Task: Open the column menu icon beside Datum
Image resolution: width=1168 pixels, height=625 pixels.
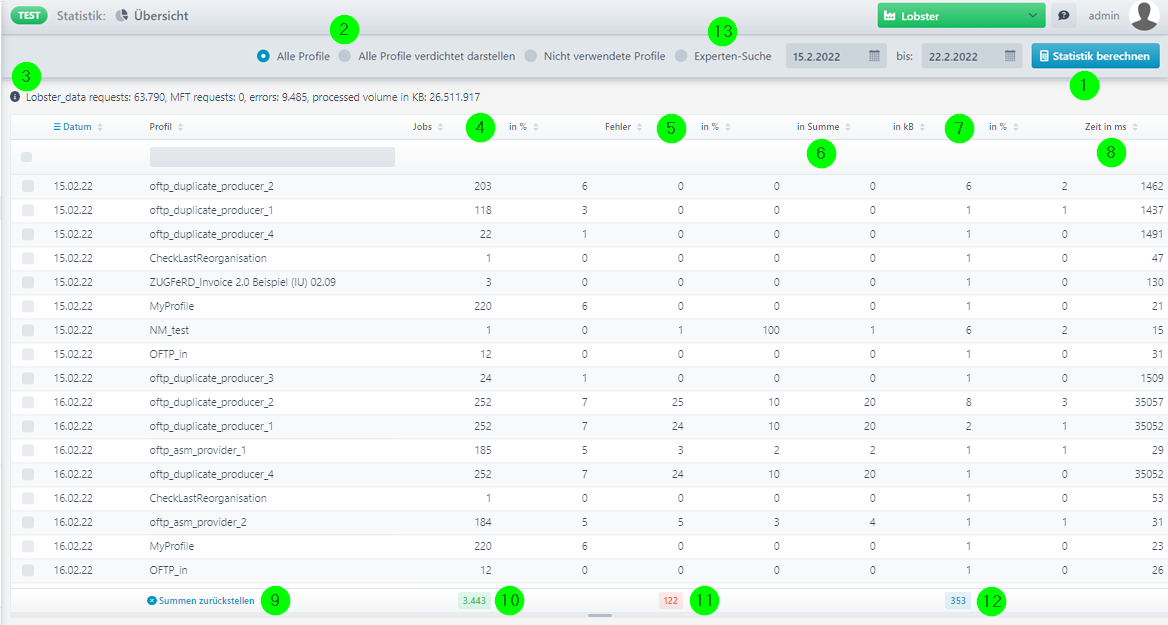Action: pyautogui.click(x=57, y=127)
